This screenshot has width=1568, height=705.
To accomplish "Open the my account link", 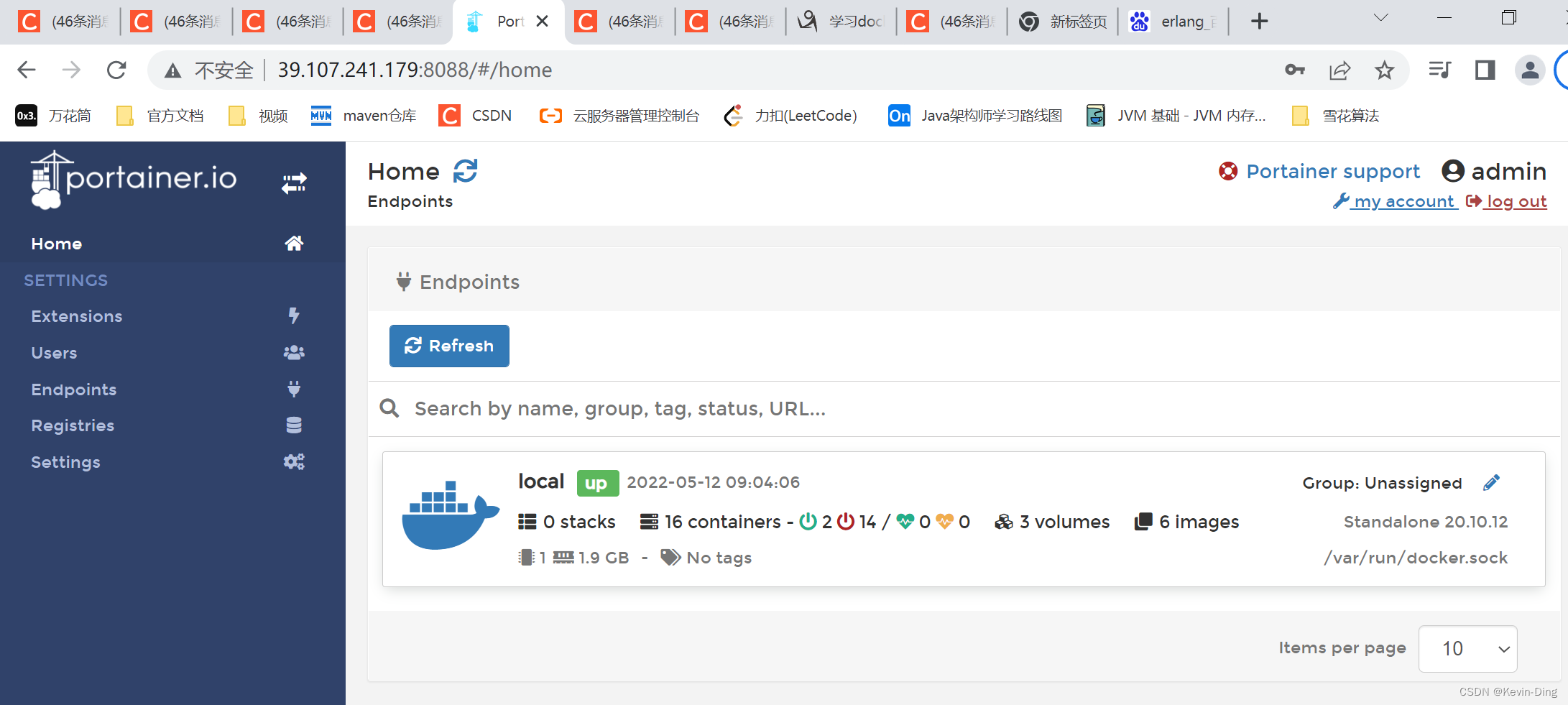I will point(1396,202).
